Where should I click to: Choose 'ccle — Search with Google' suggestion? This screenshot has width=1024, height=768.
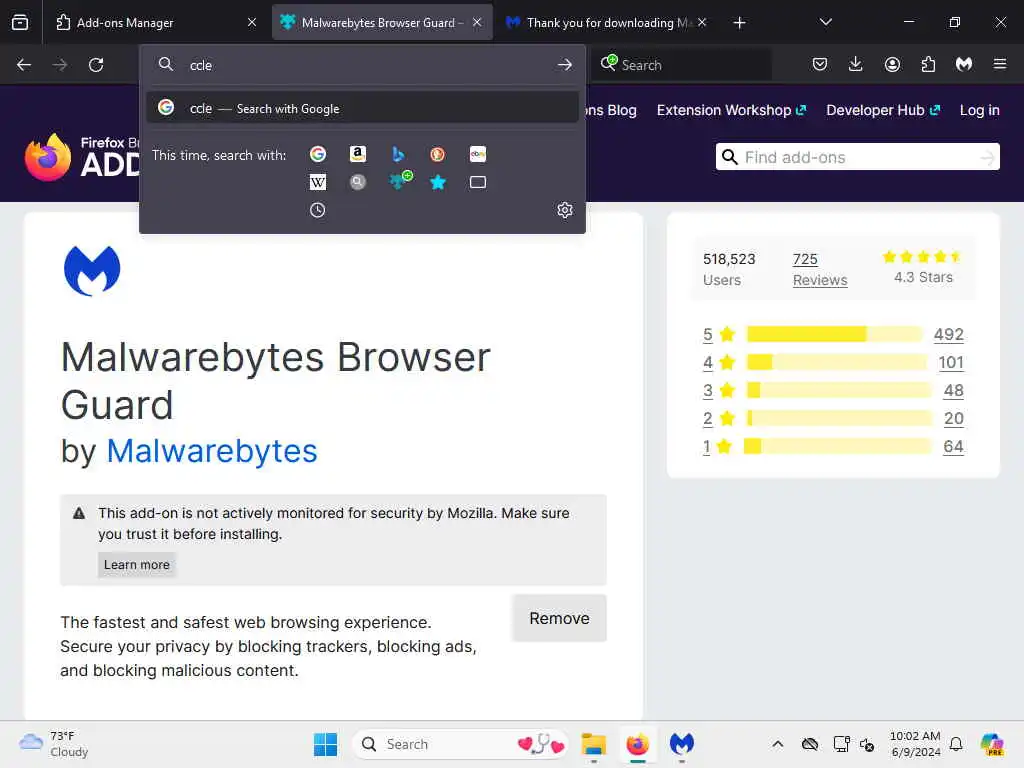click(x=362, y=108)
